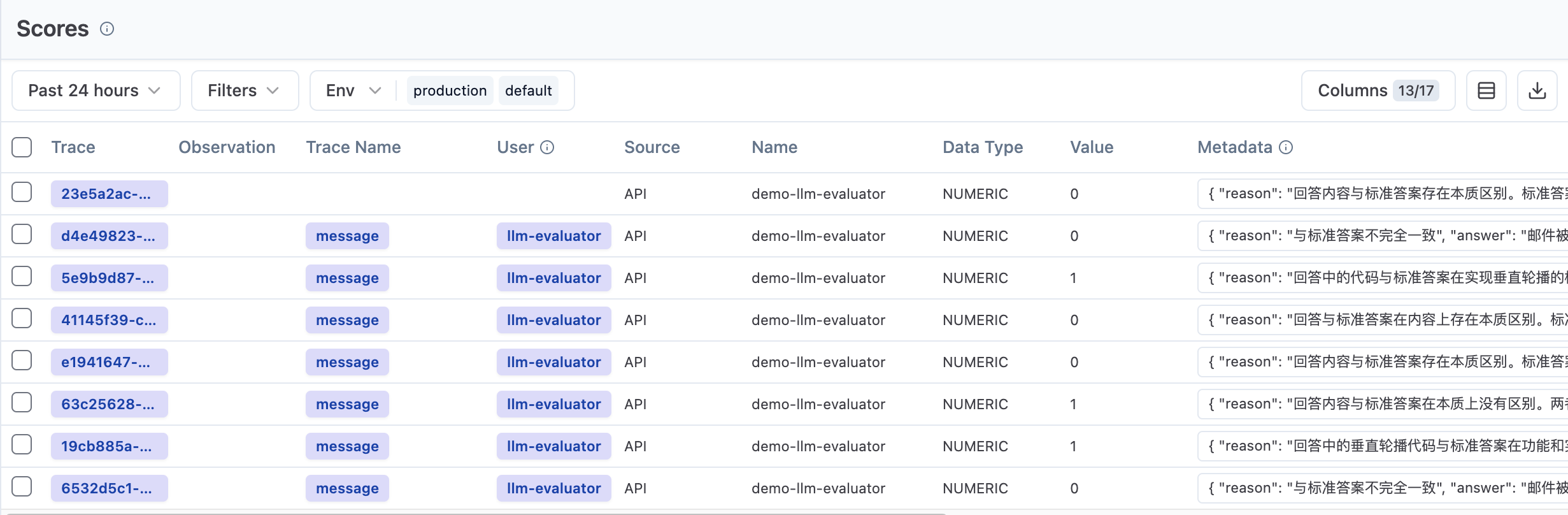Click the Data Type column header
The width and height of the screenshot is (1568, 515).
tap(983, 147)
